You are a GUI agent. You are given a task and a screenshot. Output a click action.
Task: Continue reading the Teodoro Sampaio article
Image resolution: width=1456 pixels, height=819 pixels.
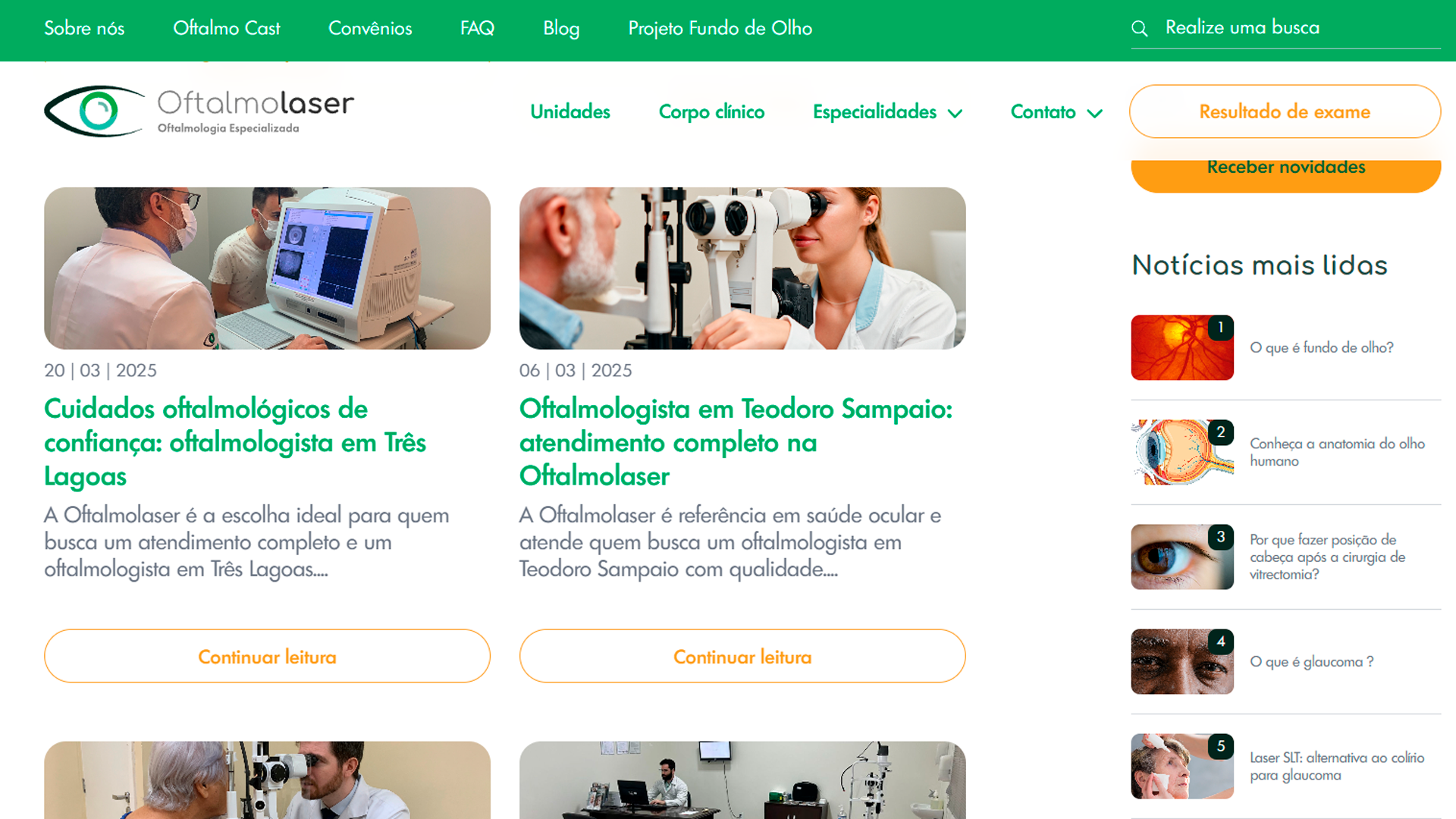[742, 656]
